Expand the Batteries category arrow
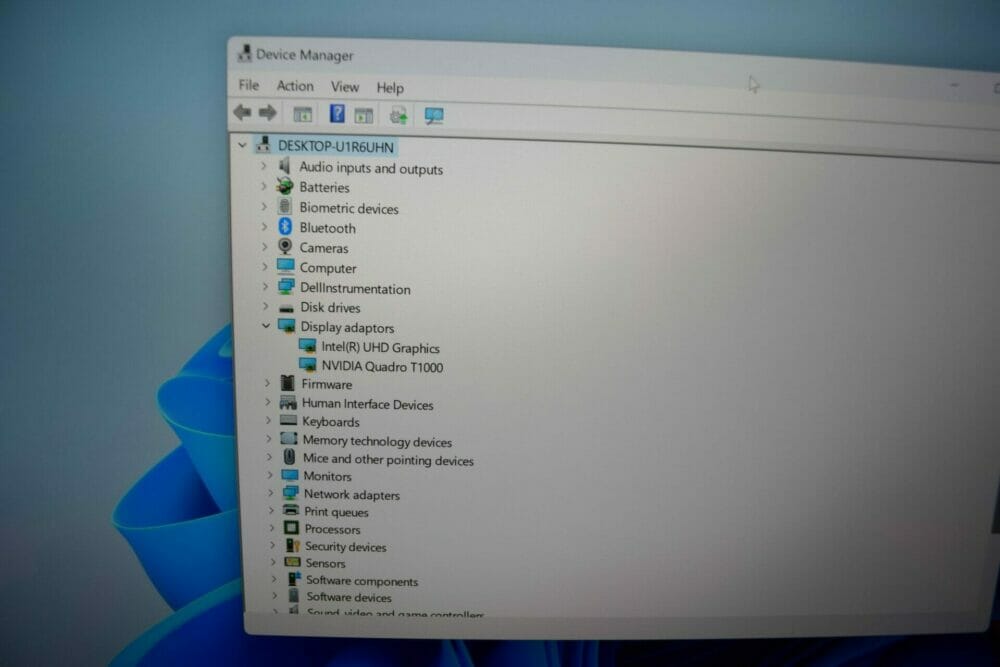Viewport: 1000px width, 667px height. tap(263, 187)
